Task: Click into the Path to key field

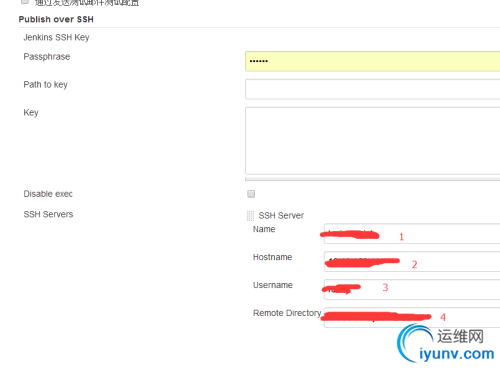Action: [x=372, y=89]
